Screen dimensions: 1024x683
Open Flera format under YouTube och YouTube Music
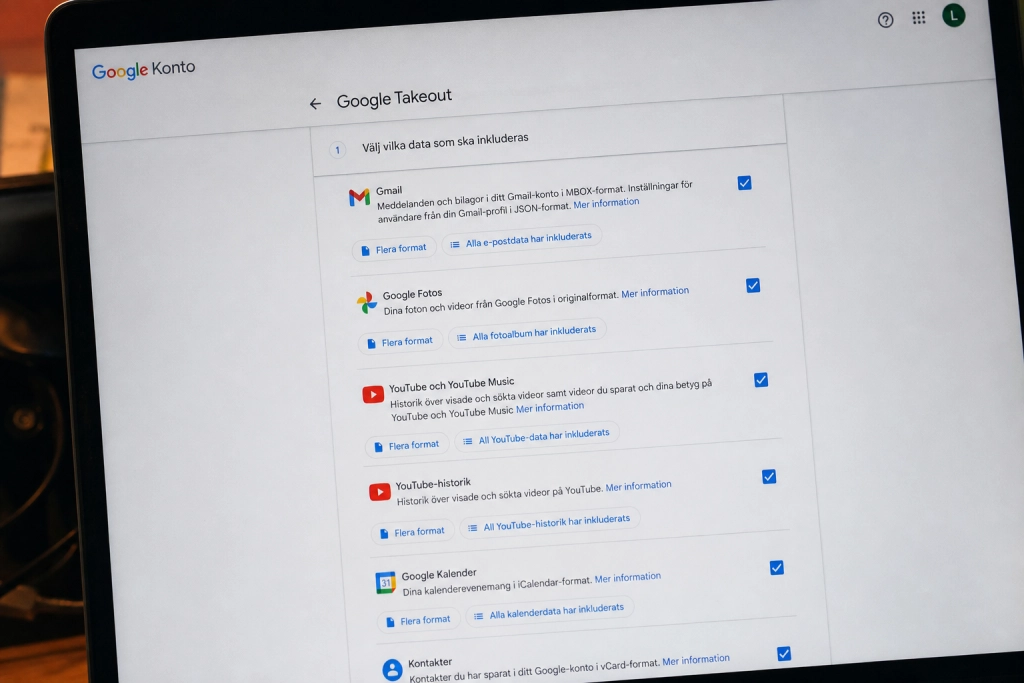(x=407, y=445)
